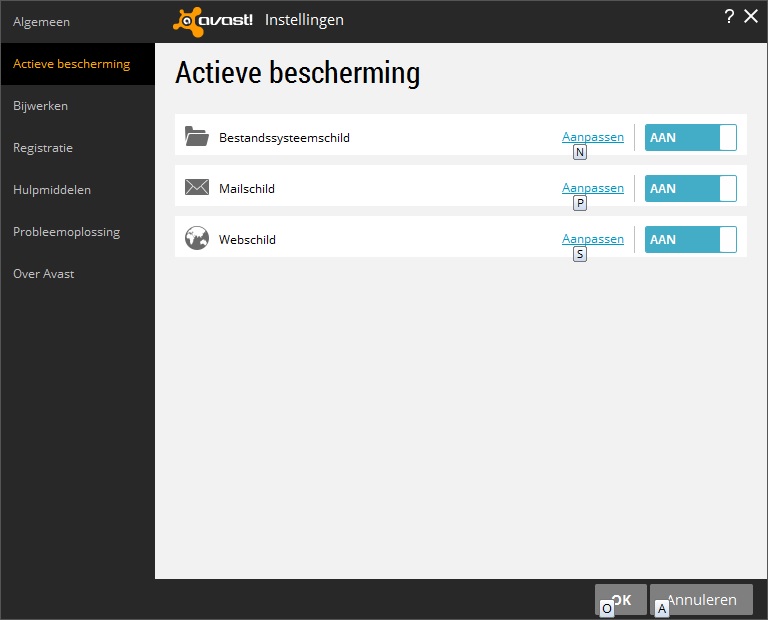The height and width of the screenshot is (620, 768).
Task: Click the Bestandssysteemschild label text
Action: 284,138
